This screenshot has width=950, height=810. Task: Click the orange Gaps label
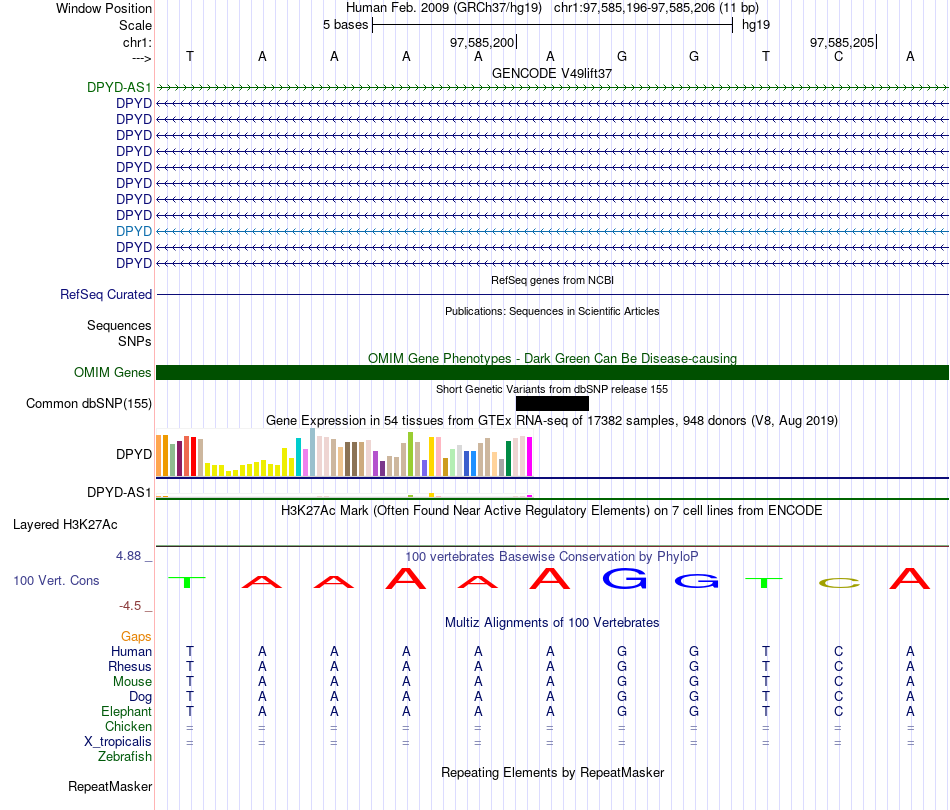(x=136, y=636)
